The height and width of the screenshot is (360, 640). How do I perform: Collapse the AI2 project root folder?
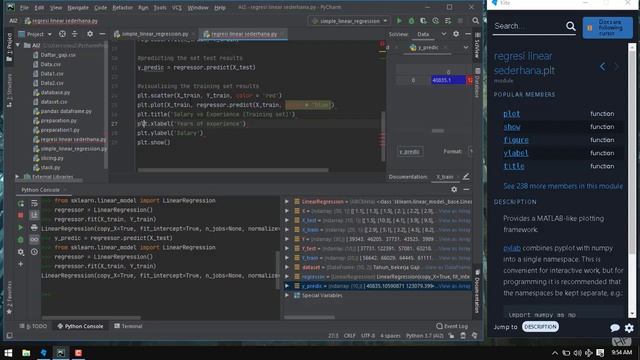pos(18,45)
